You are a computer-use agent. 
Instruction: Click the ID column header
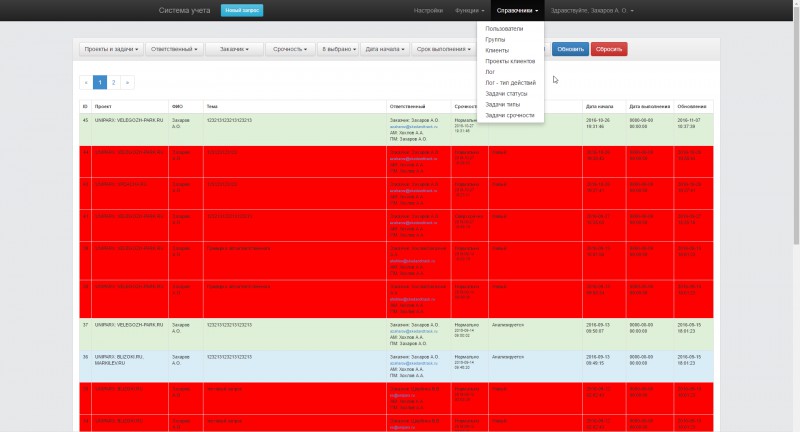pyautogui.click(x=85, y=107)
